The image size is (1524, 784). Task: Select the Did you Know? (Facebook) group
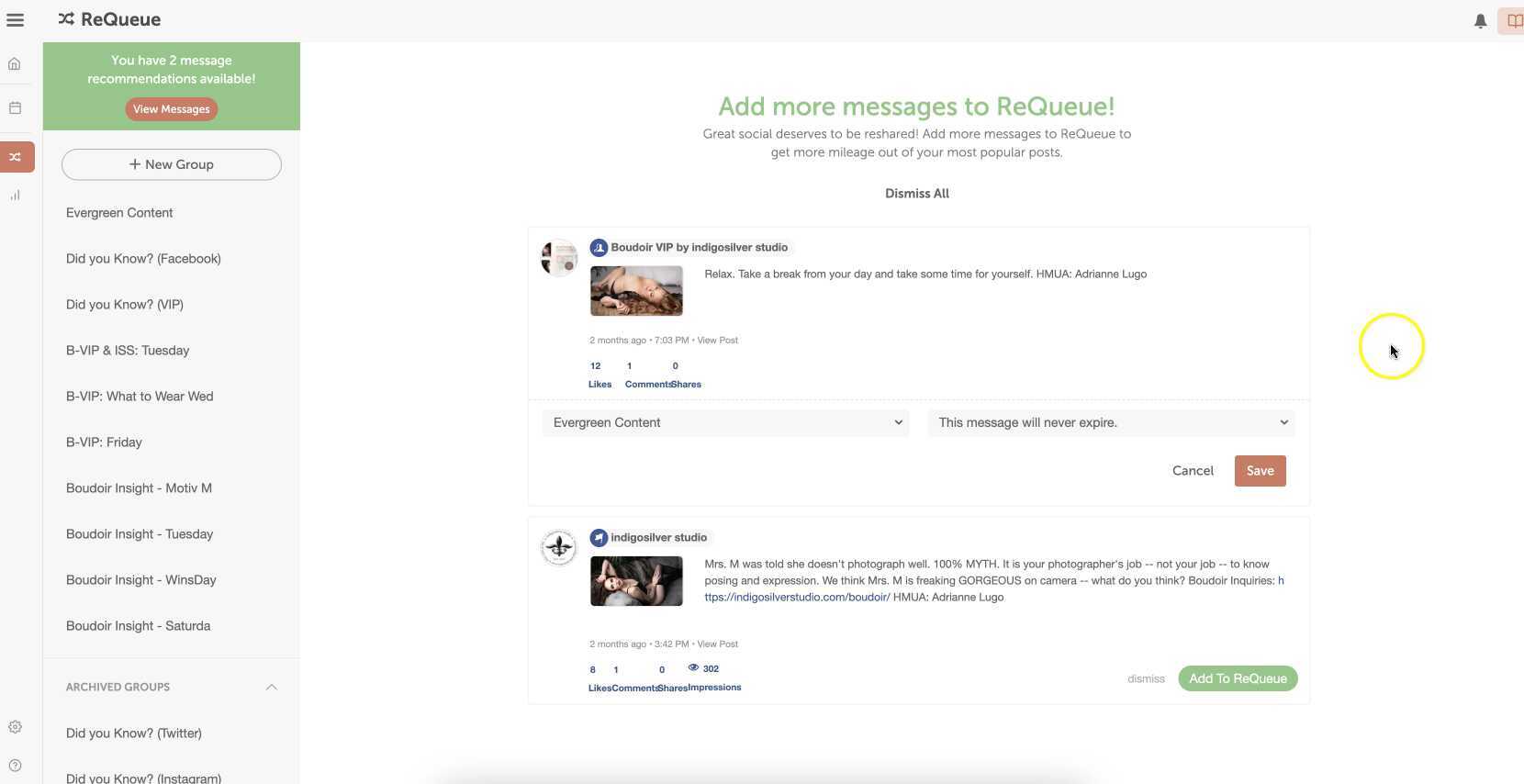[143, 259]
